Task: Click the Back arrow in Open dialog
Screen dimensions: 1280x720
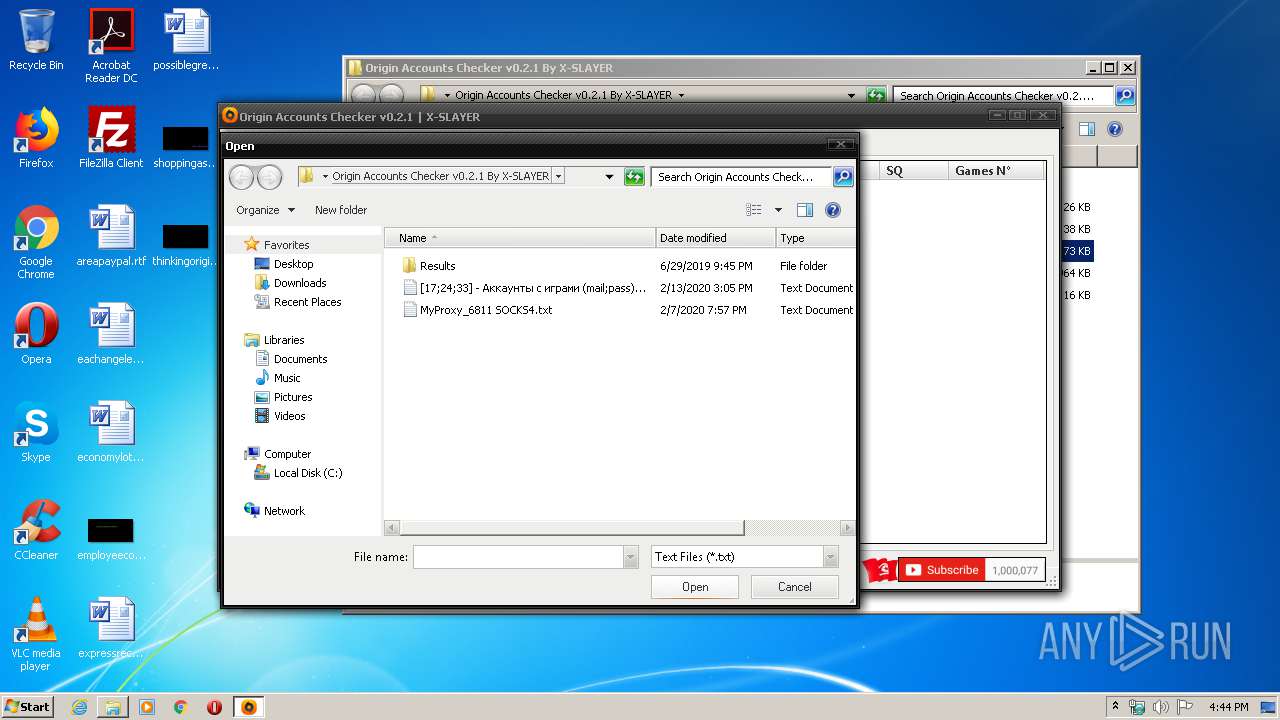Action: tap(242, 177)
